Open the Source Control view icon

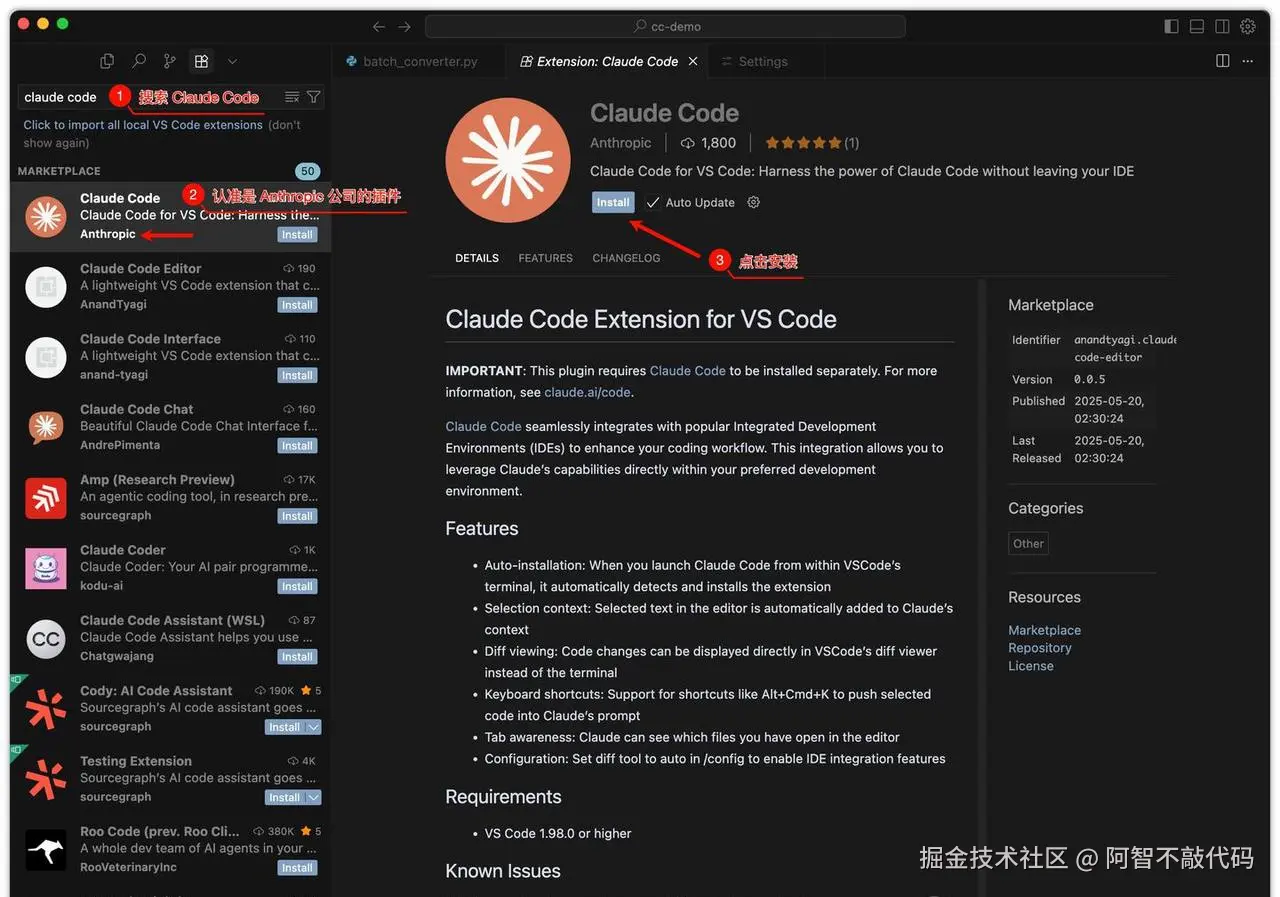[x=170, y=61]
